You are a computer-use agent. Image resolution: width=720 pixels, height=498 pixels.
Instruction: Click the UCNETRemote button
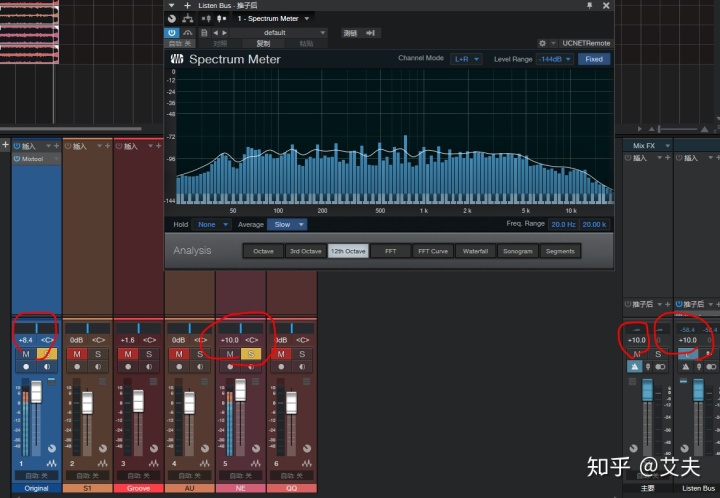coord(586,43)
